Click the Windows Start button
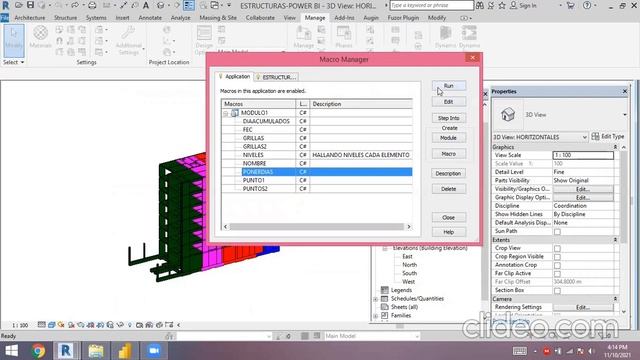The width and height of the screenshot is (640, 360). (11, 351)
